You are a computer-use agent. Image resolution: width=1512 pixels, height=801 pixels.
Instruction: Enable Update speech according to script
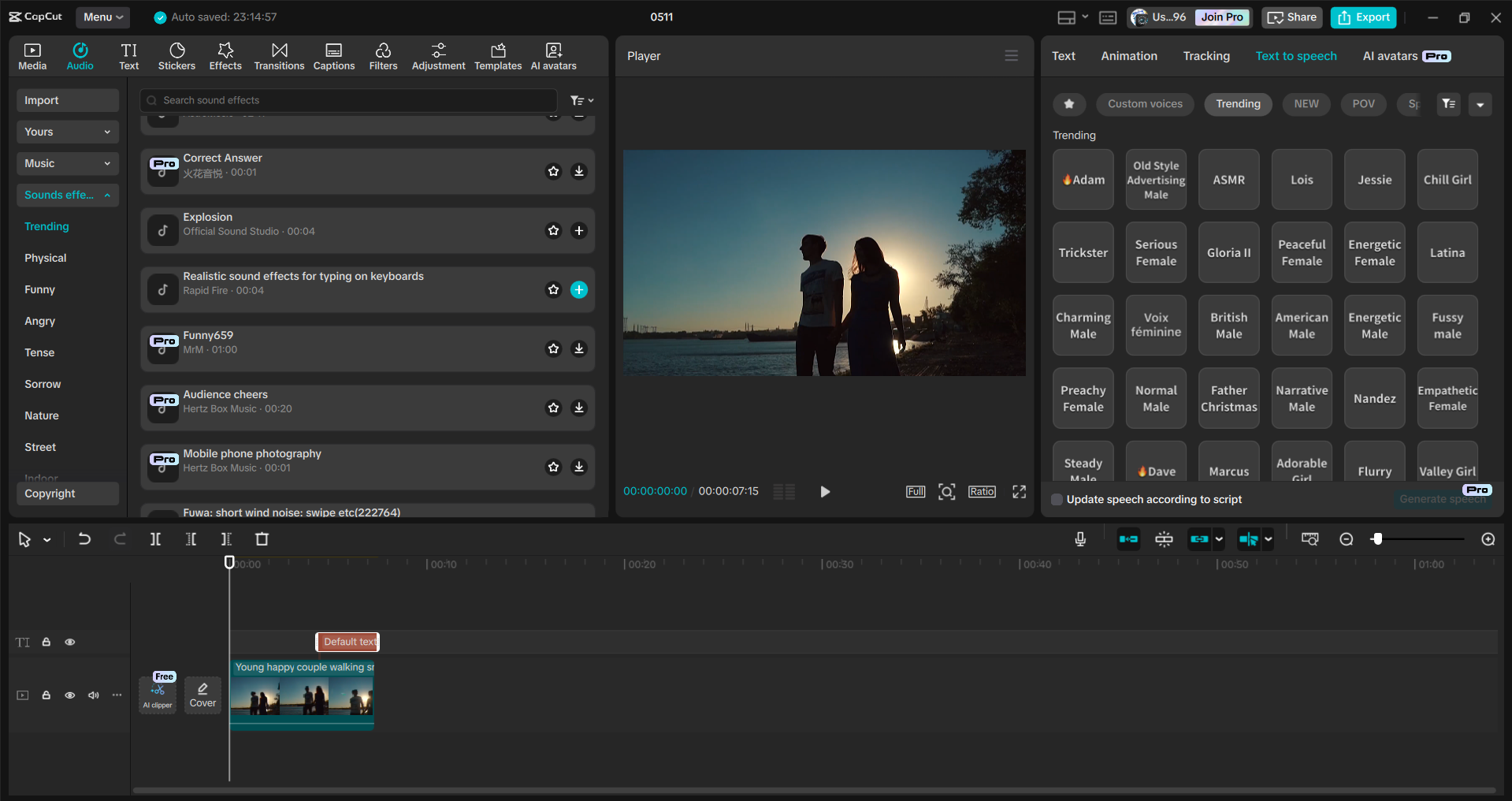1057,500
